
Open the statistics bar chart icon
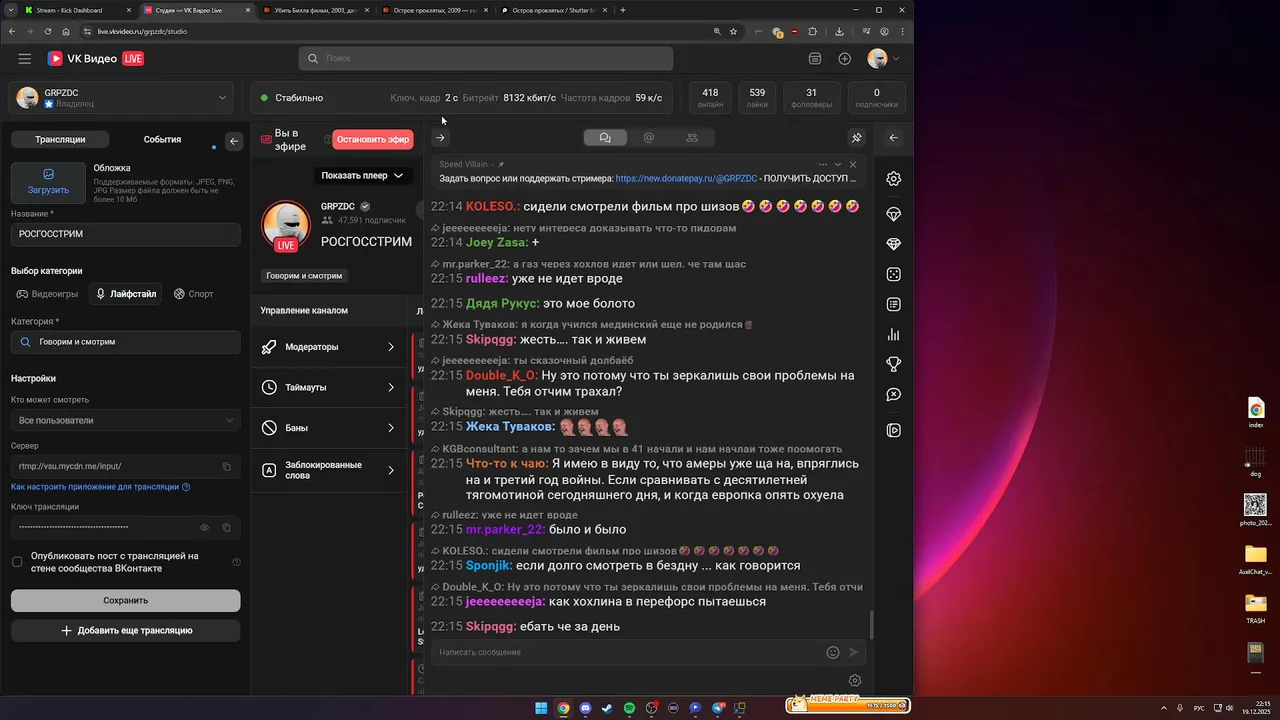click(894, 335)
